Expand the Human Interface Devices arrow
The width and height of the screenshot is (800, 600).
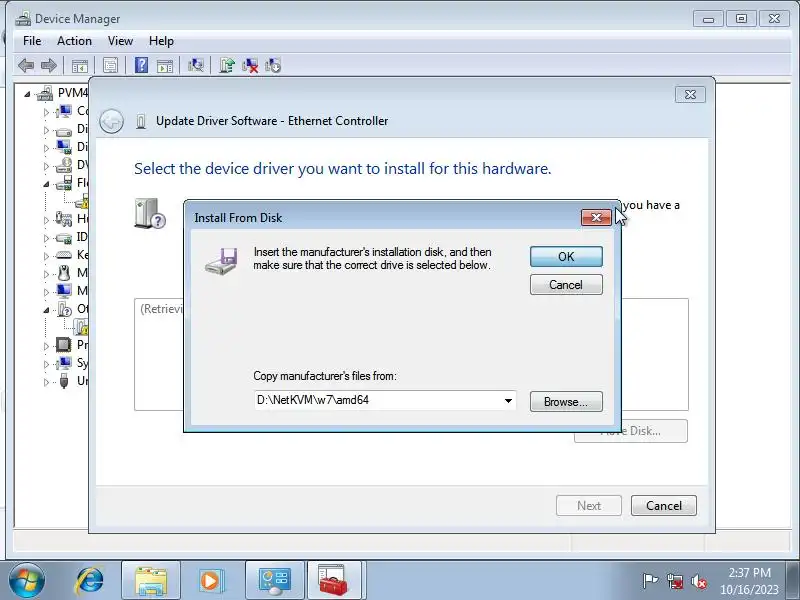tap(46, 220)
